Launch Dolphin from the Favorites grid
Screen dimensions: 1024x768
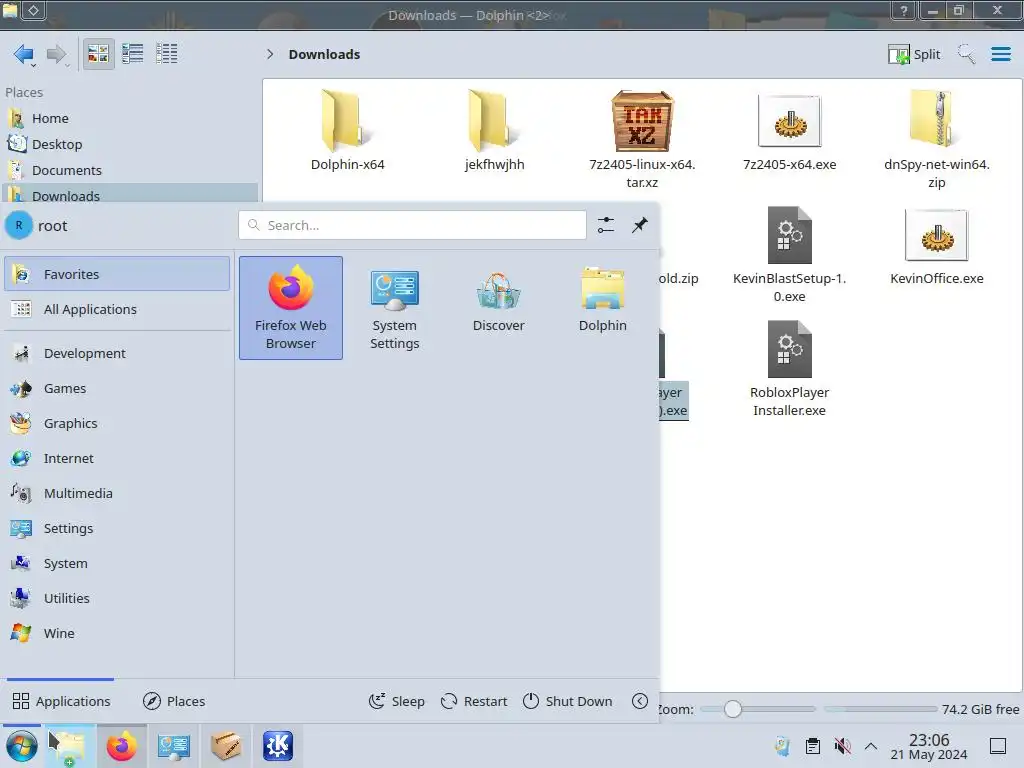(602, 301)
